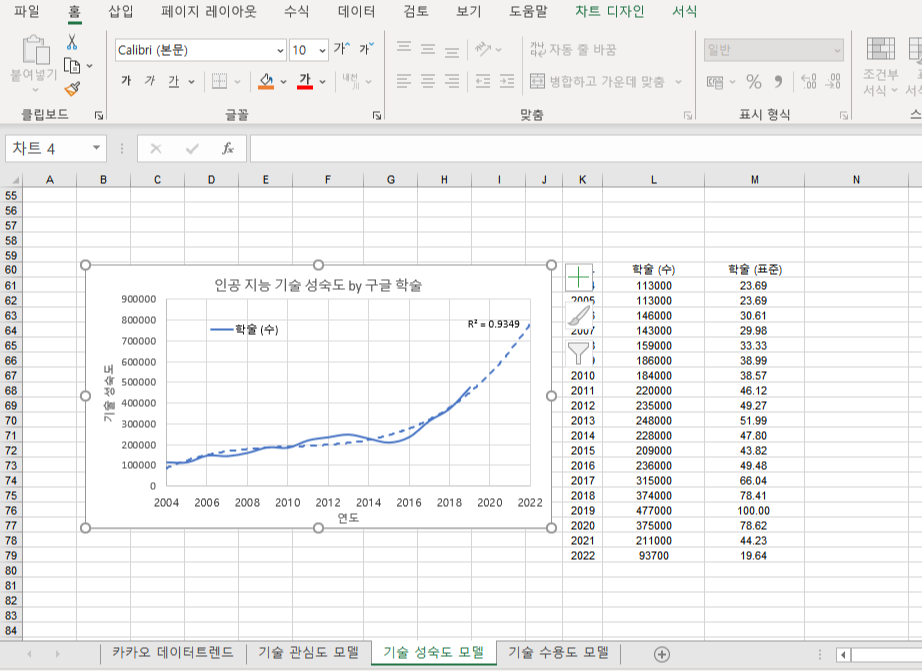Click the accounting number format icon
Viewport: 922px width, 671px height.
pos(715,82)
